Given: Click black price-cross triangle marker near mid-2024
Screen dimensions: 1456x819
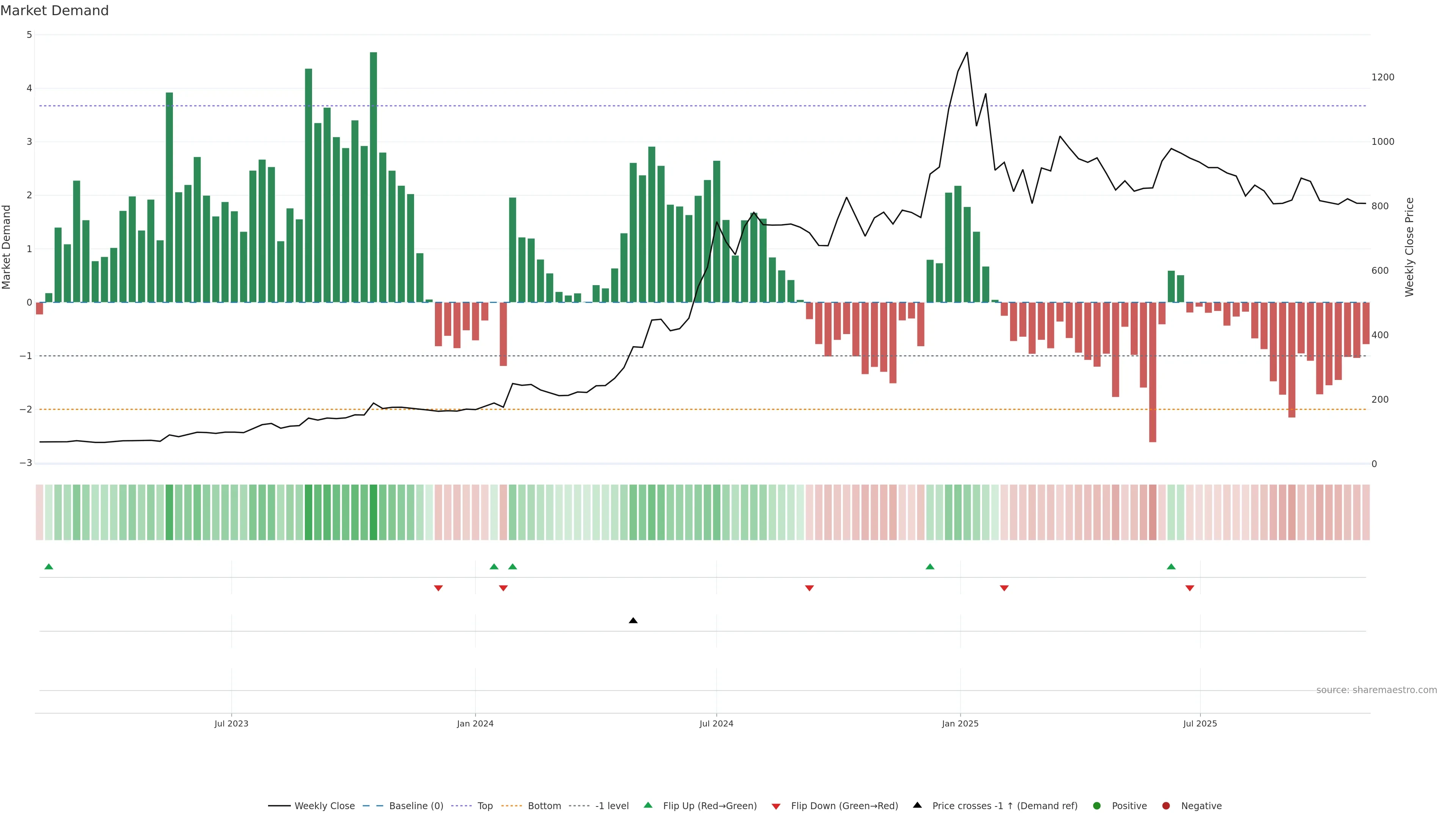Looking at the screenshot, I should [x=633, y=621].
